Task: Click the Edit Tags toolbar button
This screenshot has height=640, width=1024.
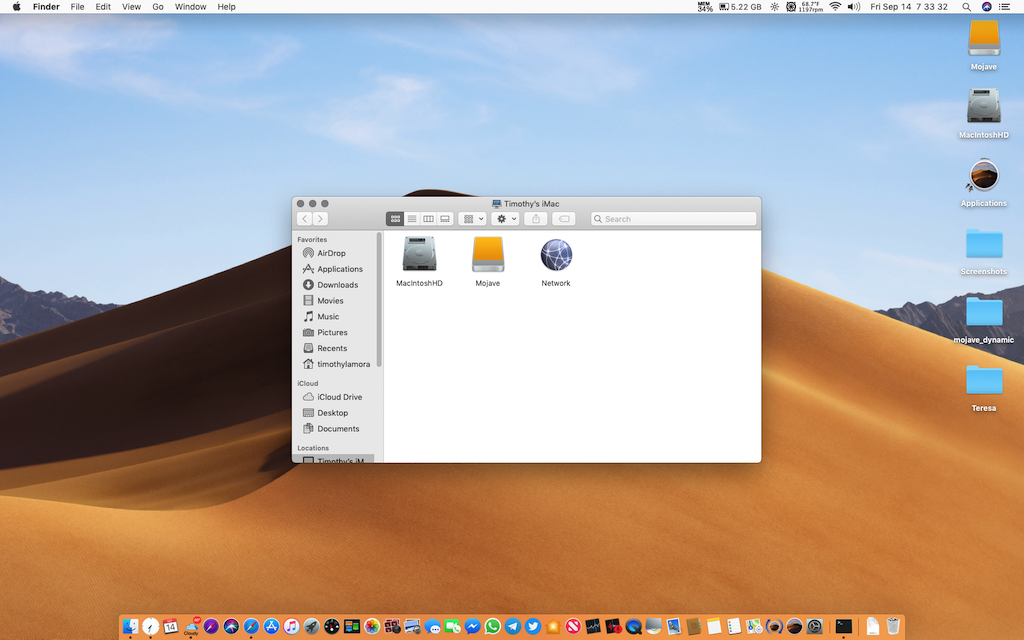Action: point(564,219)
